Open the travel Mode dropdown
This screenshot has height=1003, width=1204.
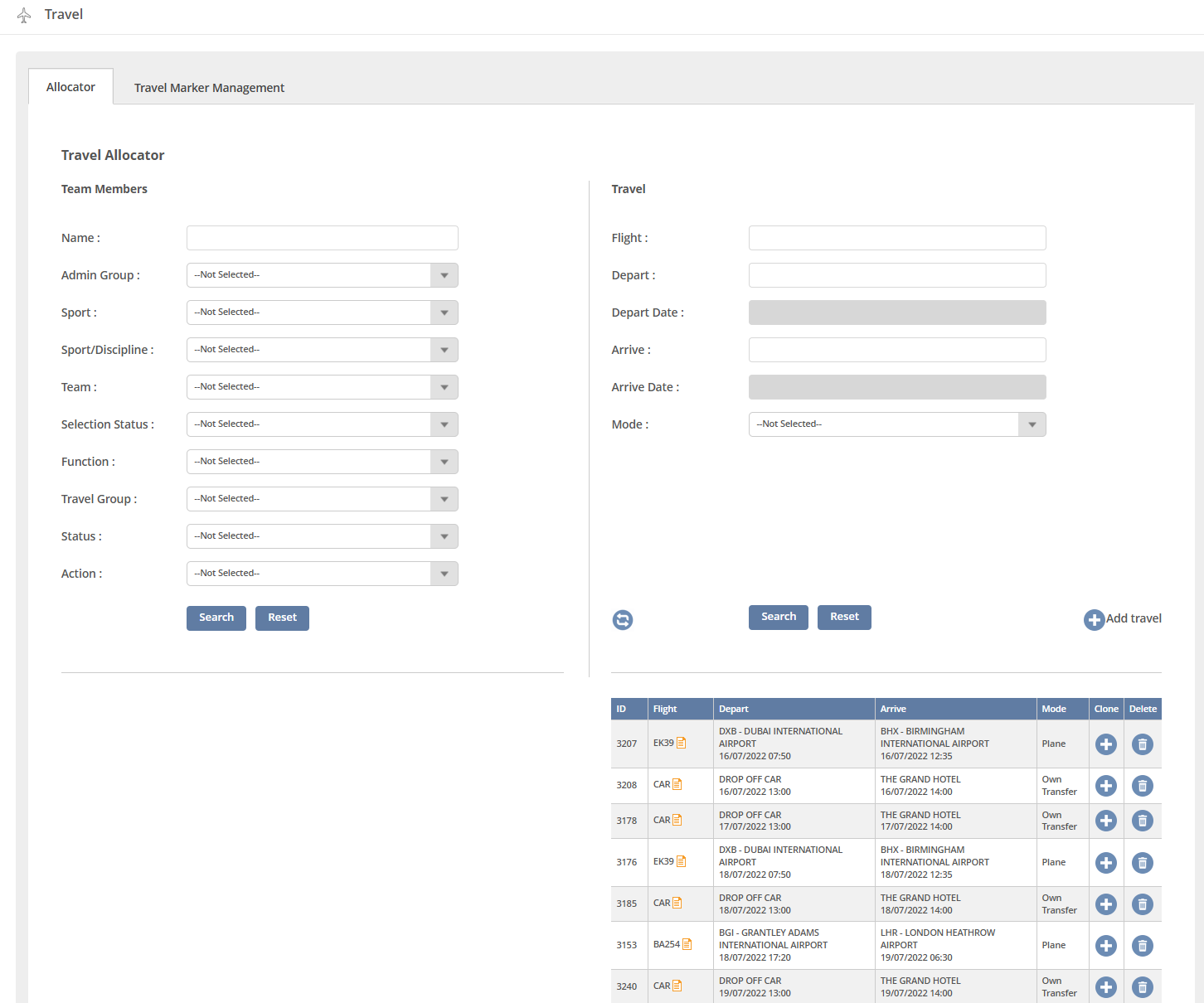tap(1032, 424)
